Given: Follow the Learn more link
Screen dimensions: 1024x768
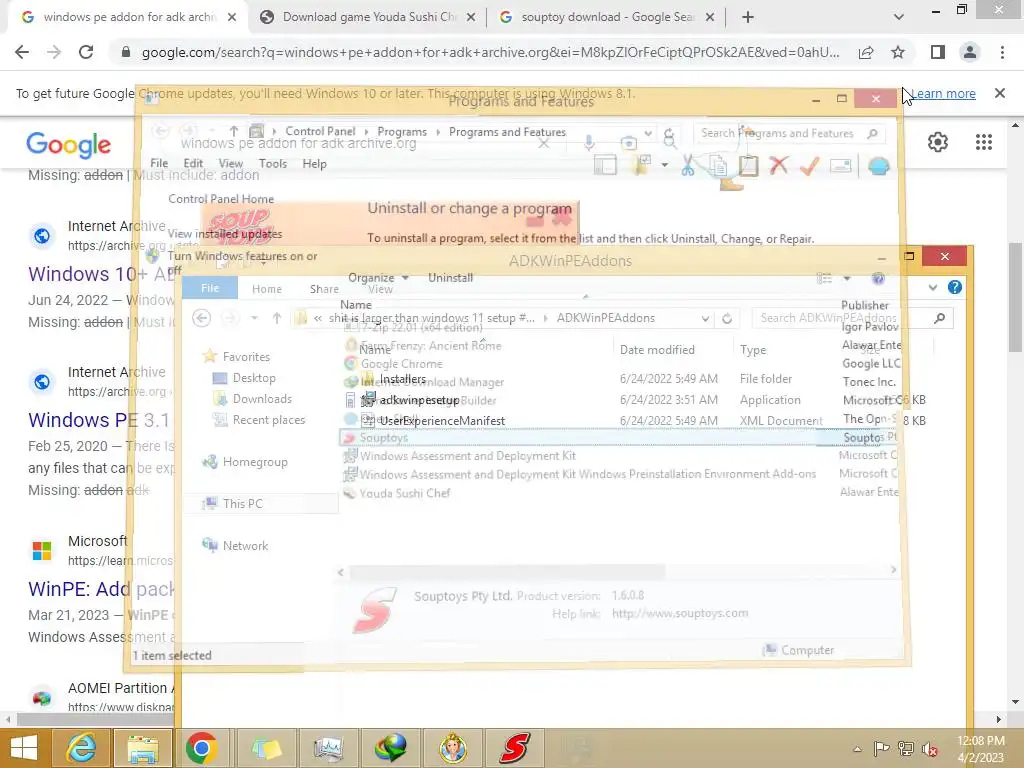Looking at the screenshot, I should click(x=943, y=93).
